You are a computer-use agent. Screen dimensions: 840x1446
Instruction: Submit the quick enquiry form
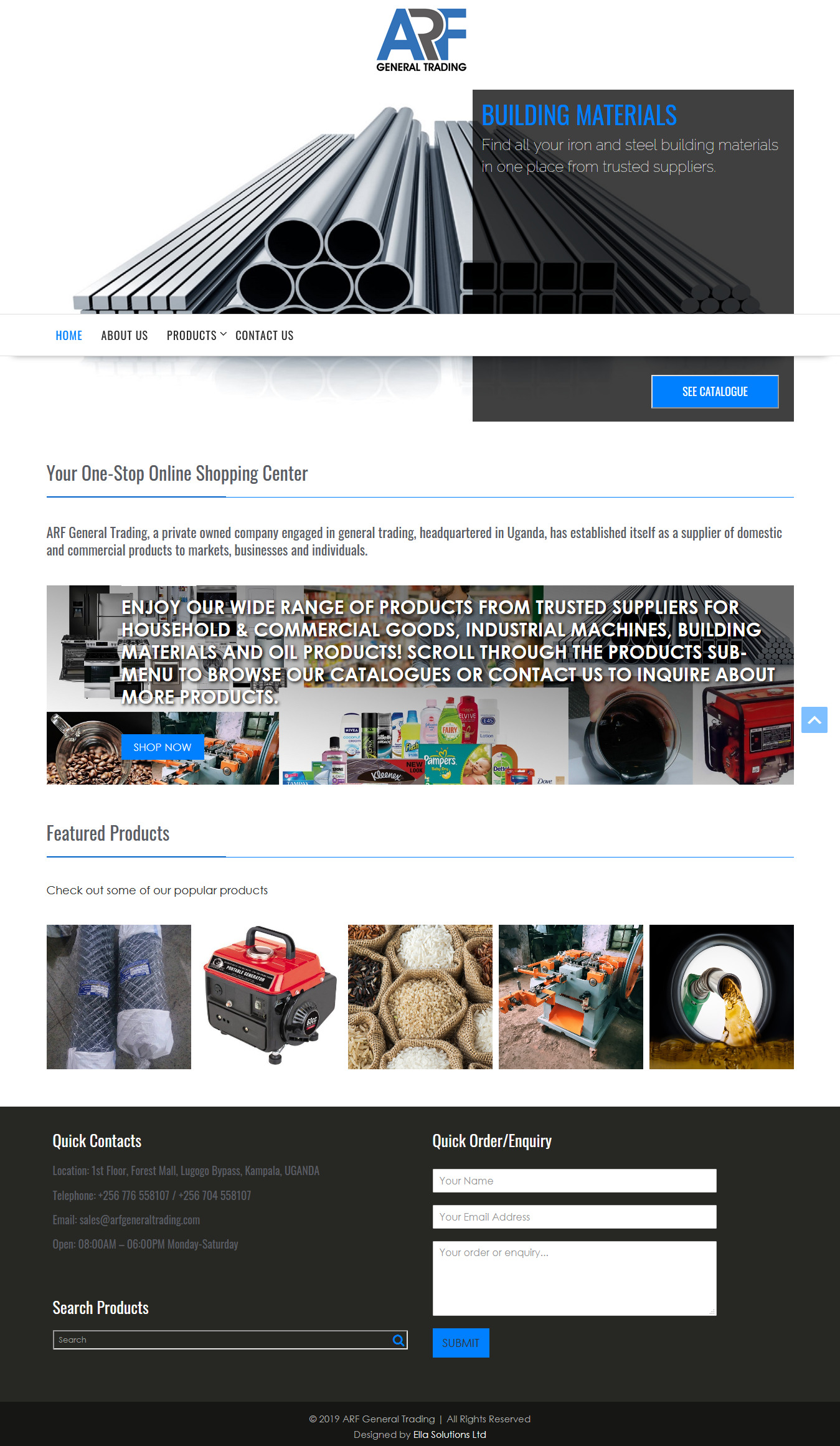click(x=461, y=1343)
